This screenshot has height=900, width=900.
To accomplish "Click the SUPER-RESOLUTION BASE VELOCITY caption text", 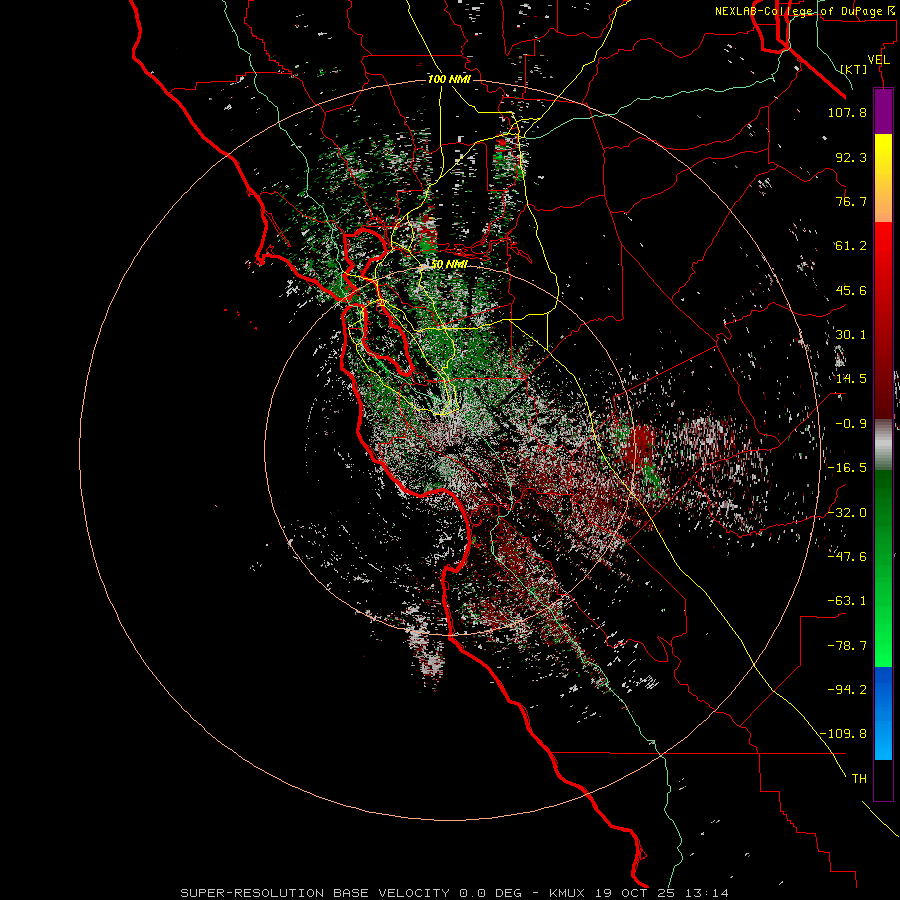I will click(315, 893).
